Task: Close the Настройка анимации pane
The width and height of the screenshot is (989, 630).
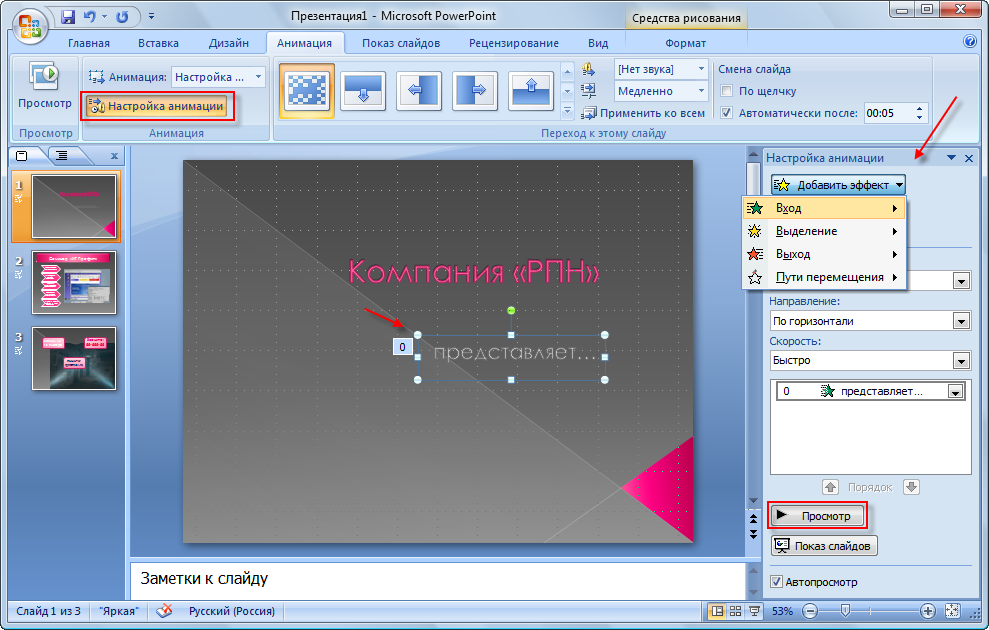Action: 969,158
